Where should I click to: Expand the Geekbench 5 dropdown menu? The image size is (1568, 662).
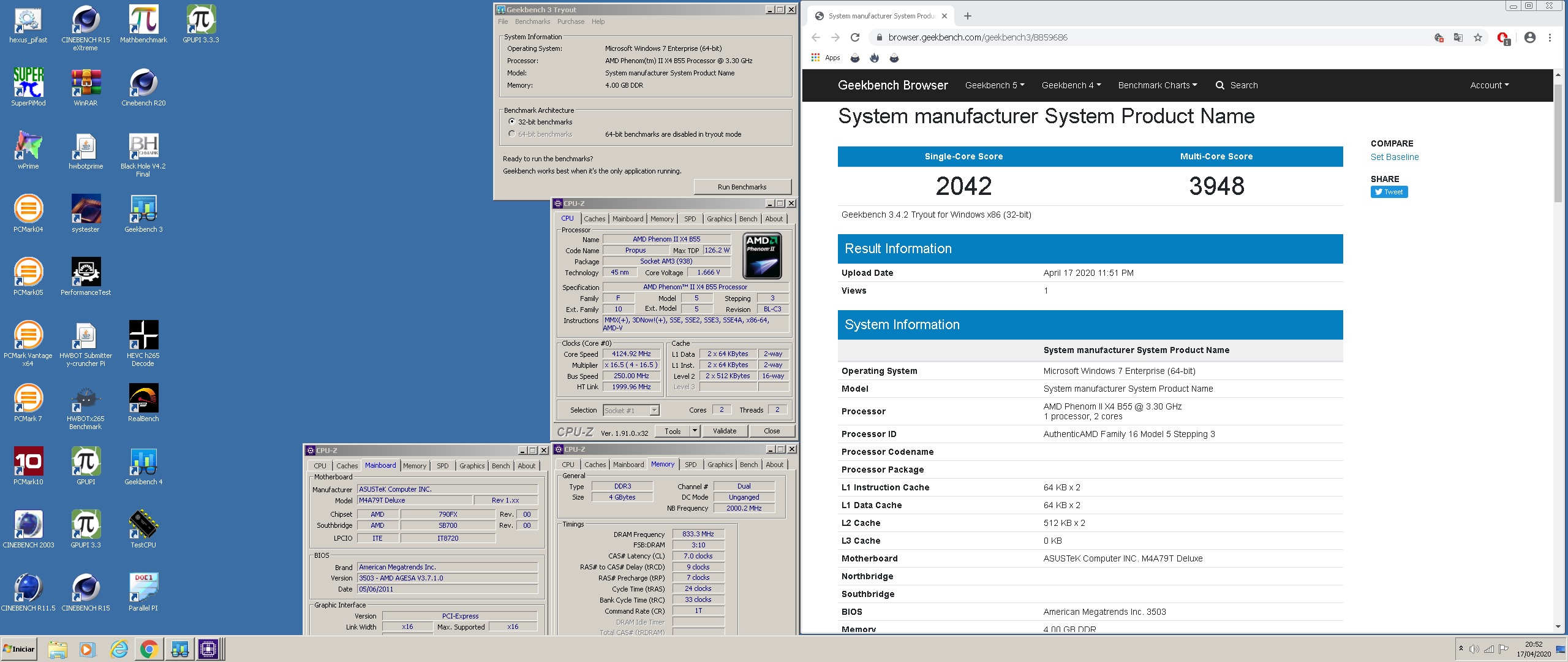(995, 85)
